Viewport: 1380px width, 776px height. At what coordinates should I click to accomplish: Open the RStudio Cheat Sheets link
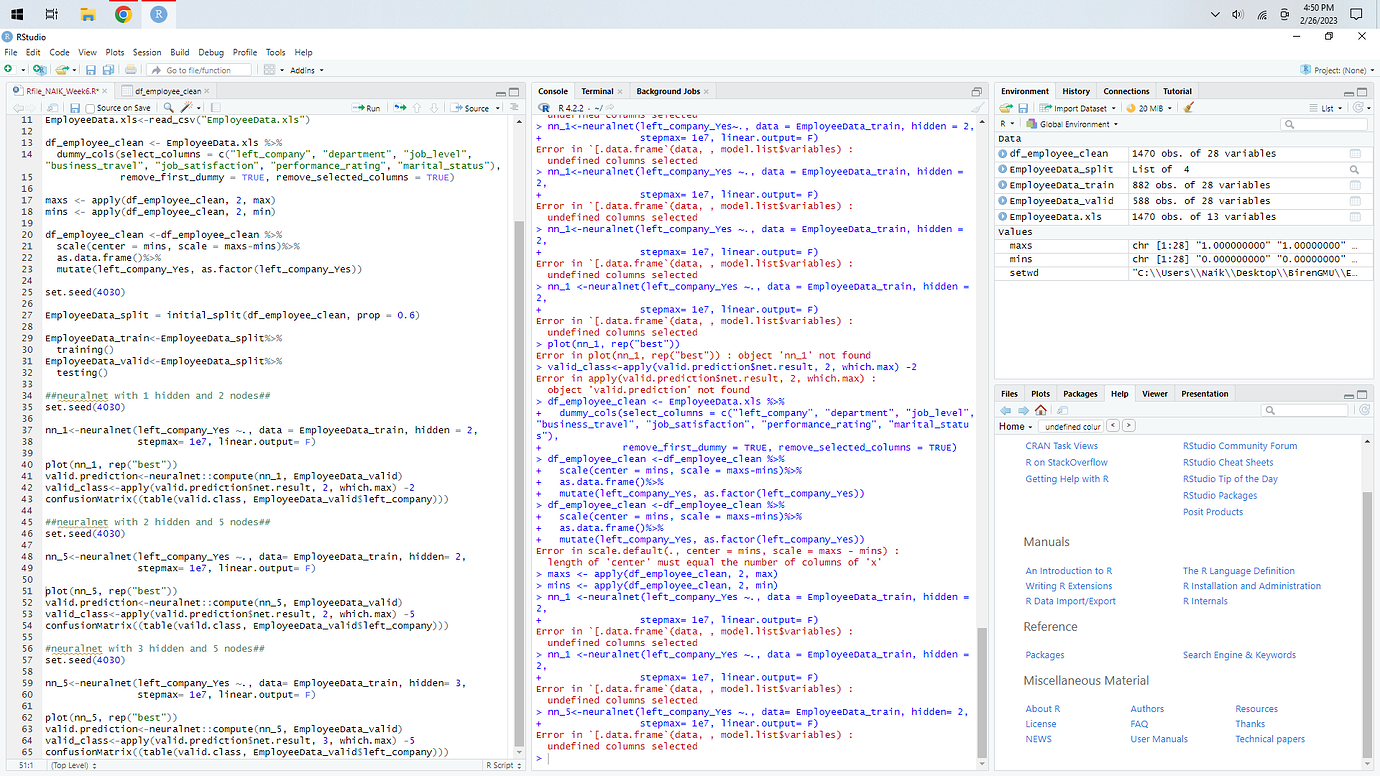pyautogui.click(x=1229, y=462)
